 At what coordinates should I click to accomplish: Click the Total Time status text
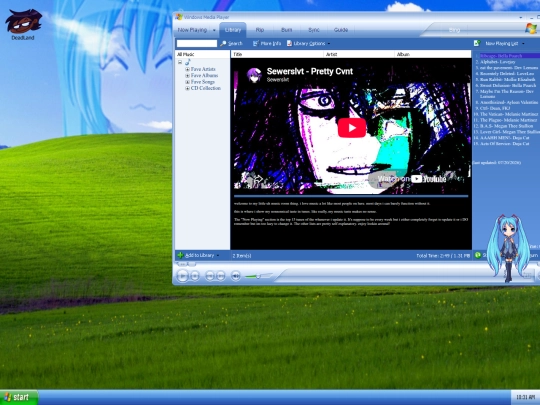[x=443, y=256]
